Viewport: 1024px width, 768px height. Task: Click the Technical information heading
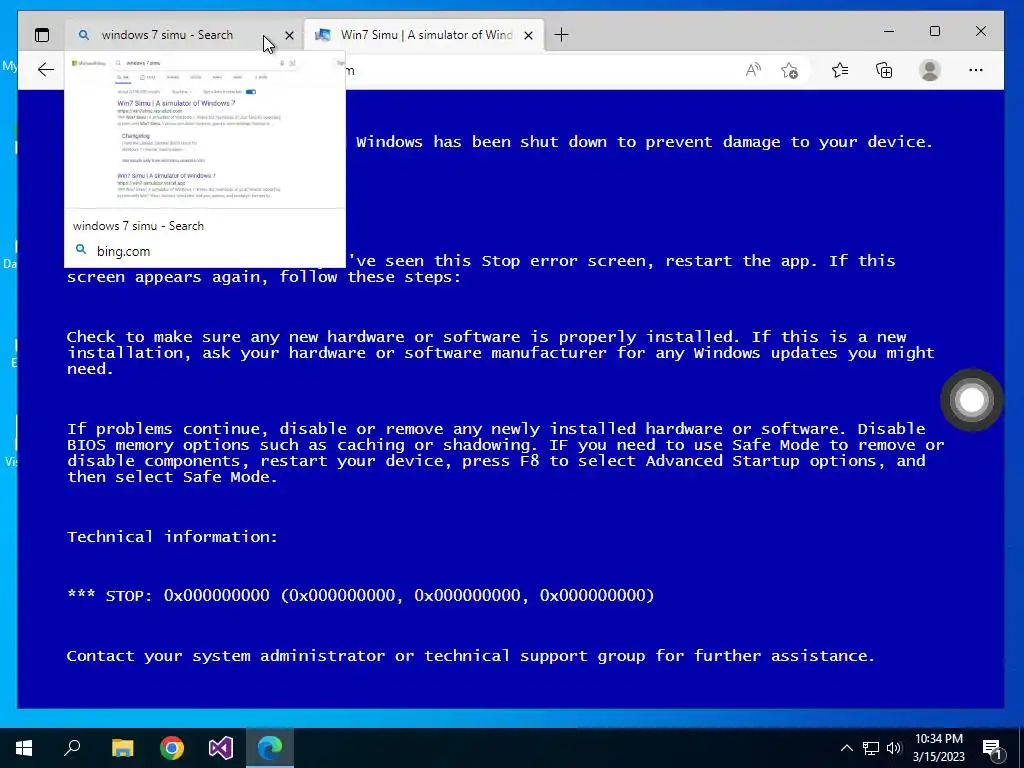pos(172,537)
